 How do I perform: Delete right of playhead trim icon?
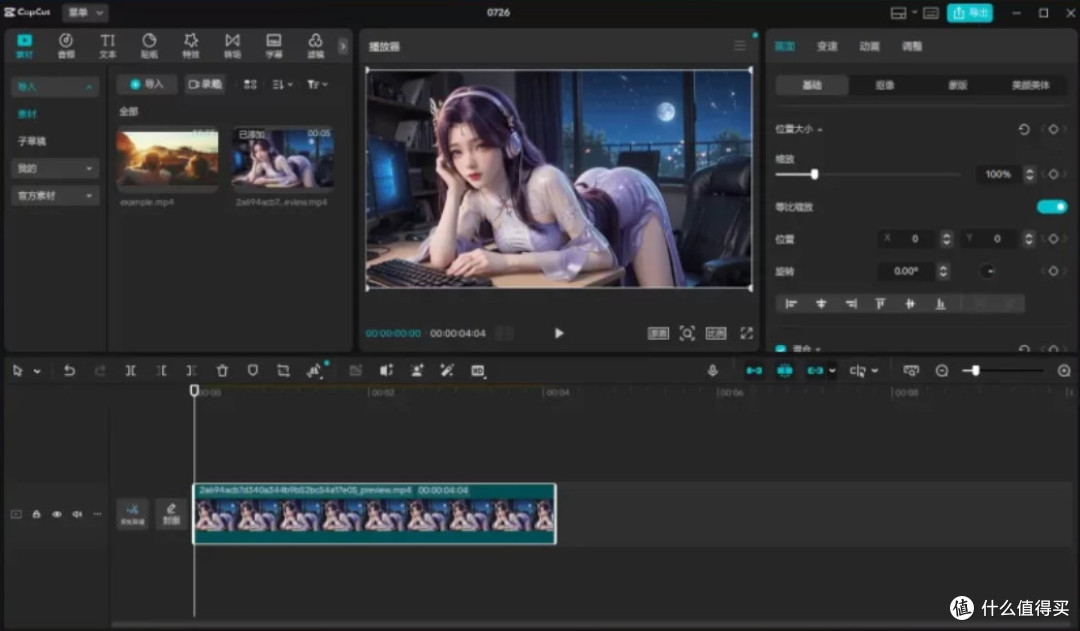[191, 371]
